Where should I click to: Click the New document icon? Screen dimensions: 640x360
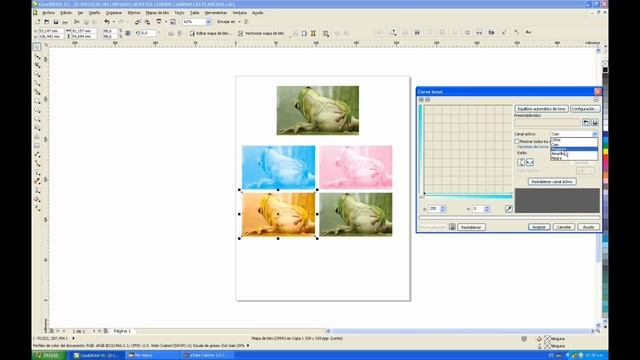[x=38, y=22]
